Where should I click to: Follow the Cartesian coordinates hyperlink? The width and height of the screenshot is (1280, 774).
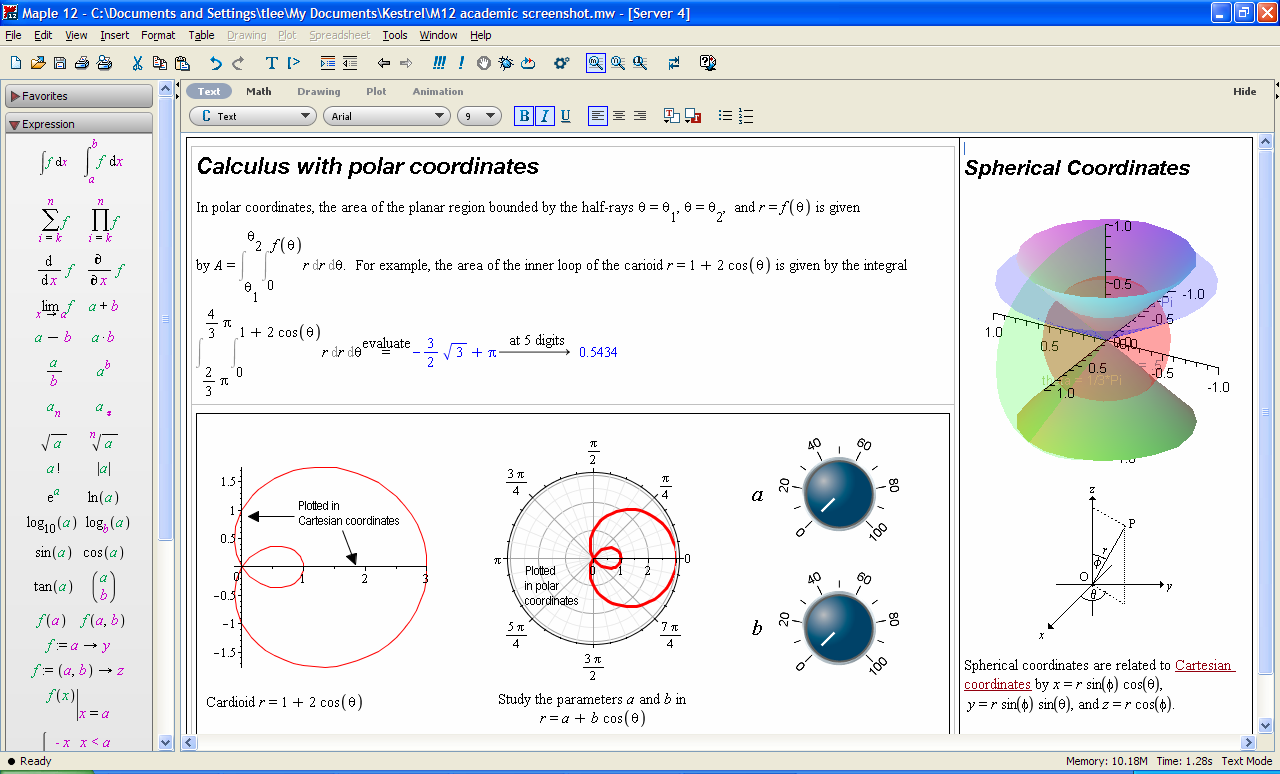pos(1100,675)
